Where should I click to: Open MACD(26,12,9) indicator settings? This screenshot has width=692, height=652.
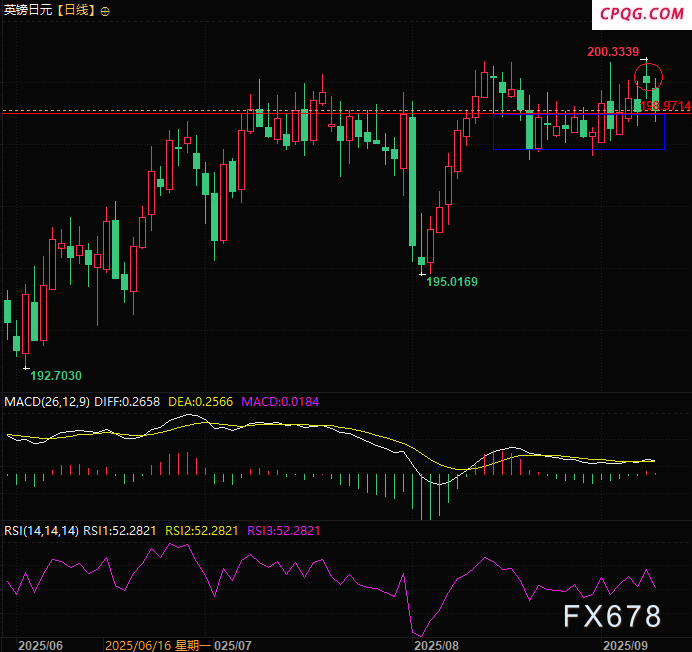pyautogui.click(x=47, y=401)
